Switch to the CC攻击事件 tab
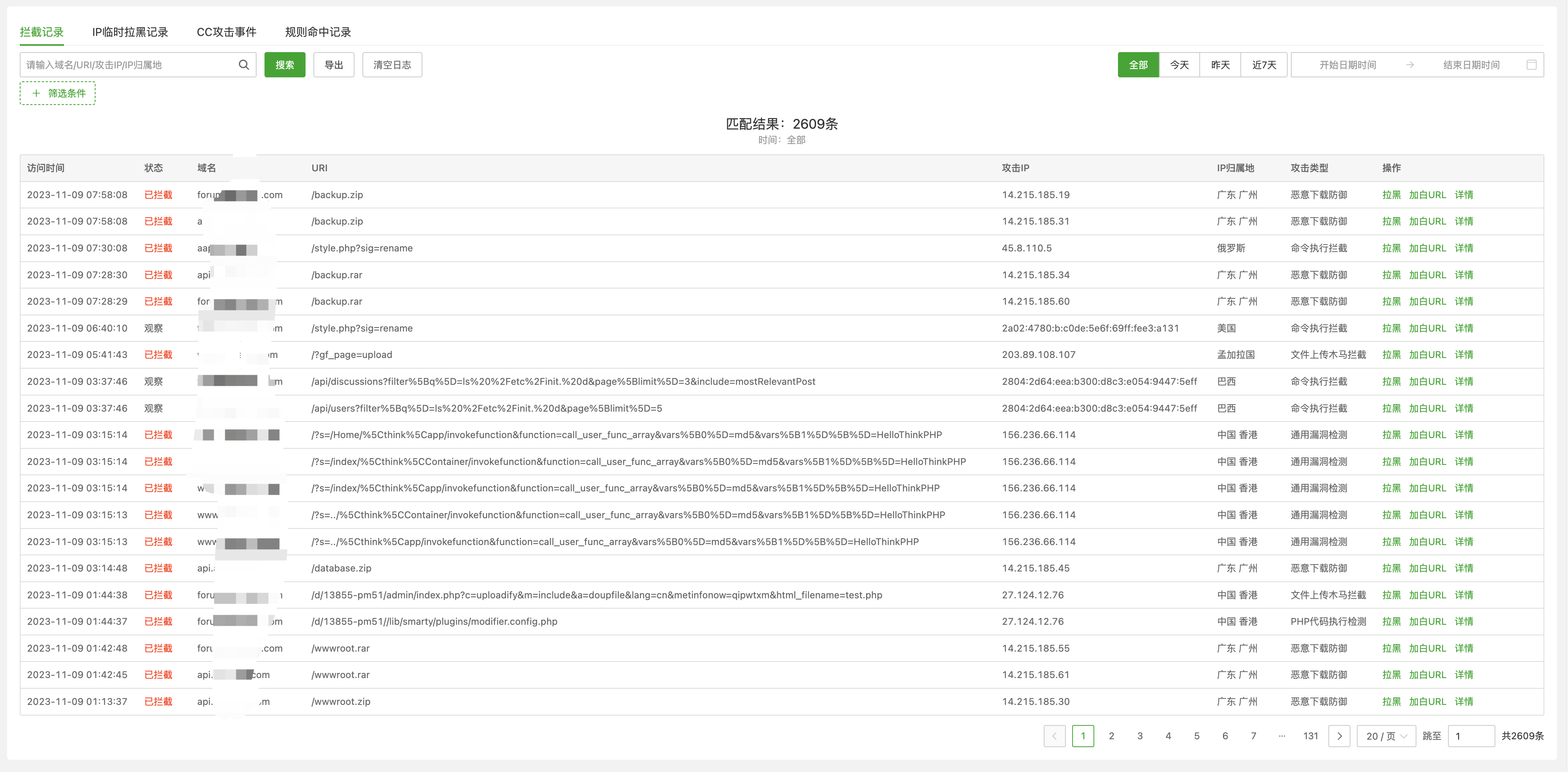1568x772 pixels. [x=227, y=32]
